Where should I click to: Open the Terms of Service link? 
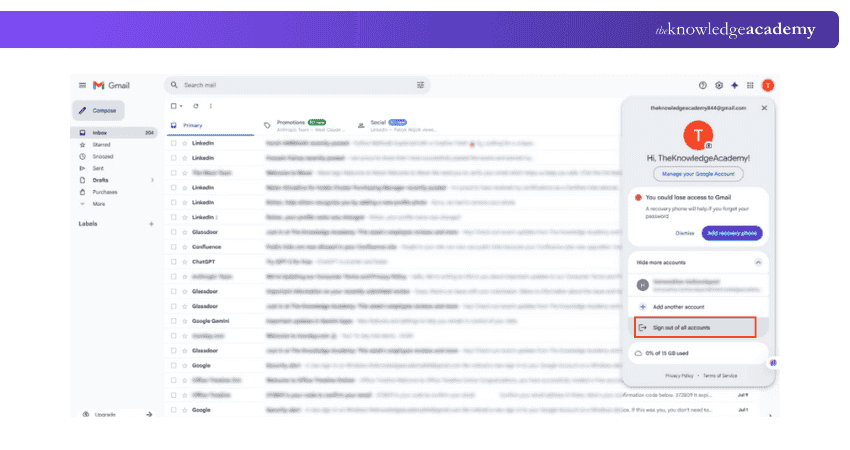tap(720, 376)
